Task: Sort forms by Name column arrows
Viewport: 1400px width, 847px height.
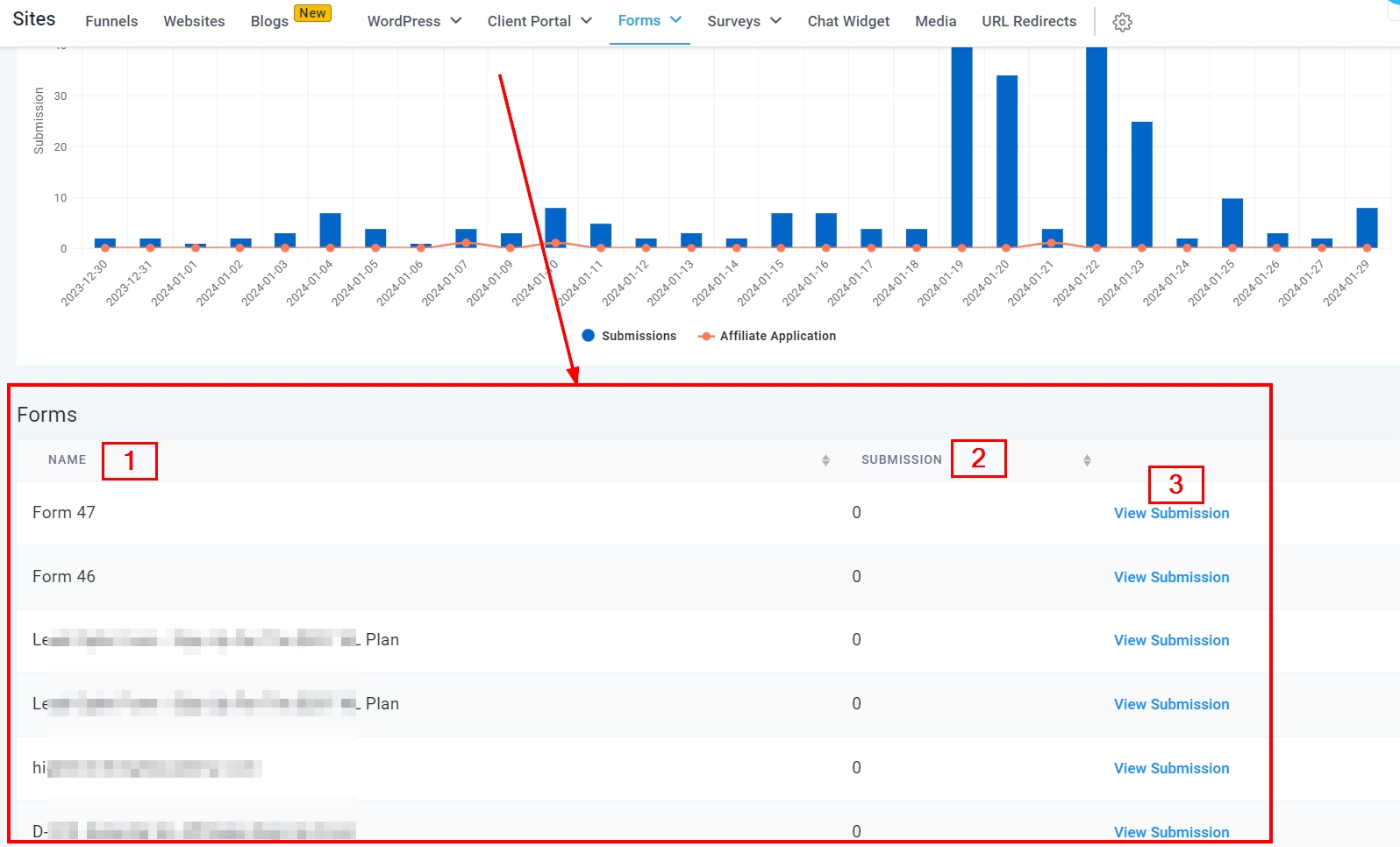Action: (825, 460)
